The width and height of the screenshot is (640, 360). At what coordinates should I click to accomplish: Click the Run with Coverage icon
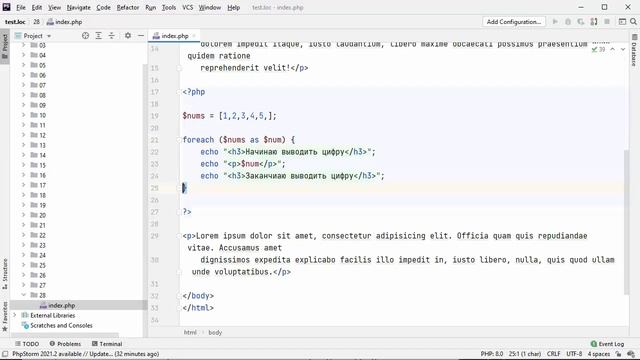pyautogui.click(x=580, y=22)
